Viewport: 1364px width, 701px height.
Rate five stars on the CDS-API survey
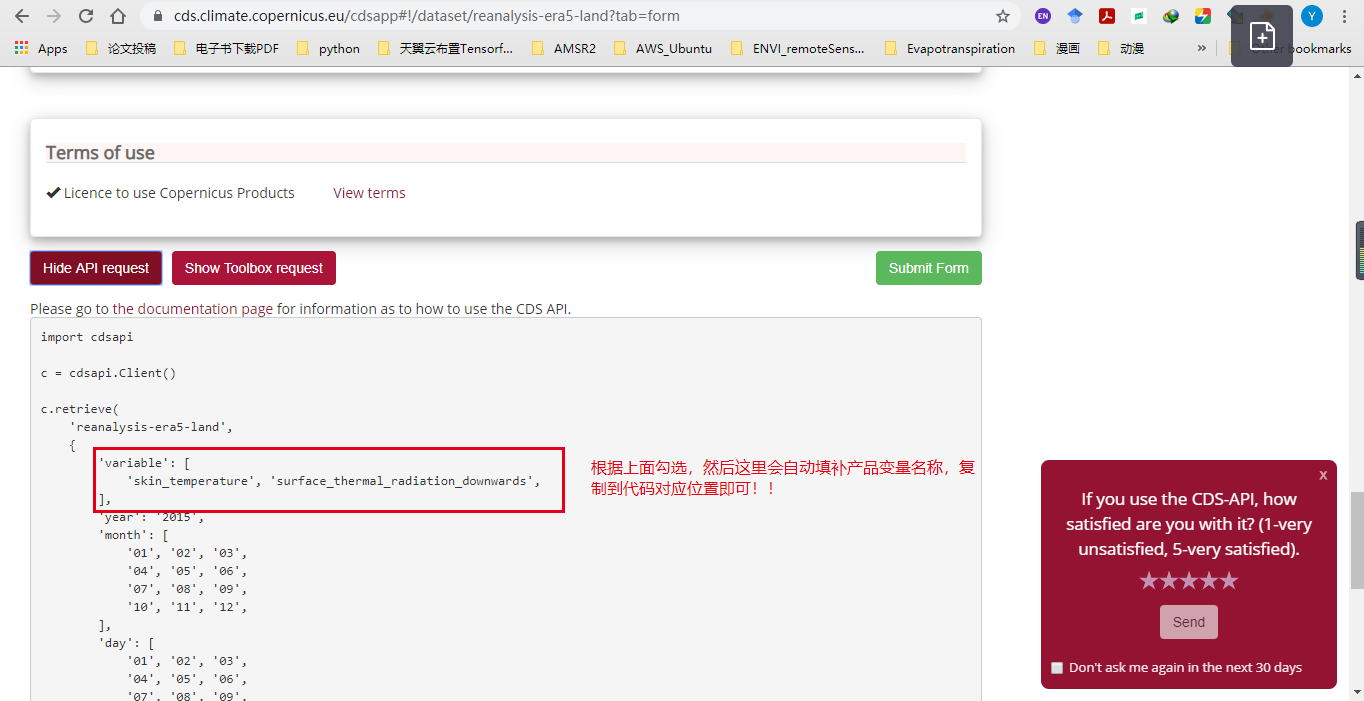coord(1228,580)
